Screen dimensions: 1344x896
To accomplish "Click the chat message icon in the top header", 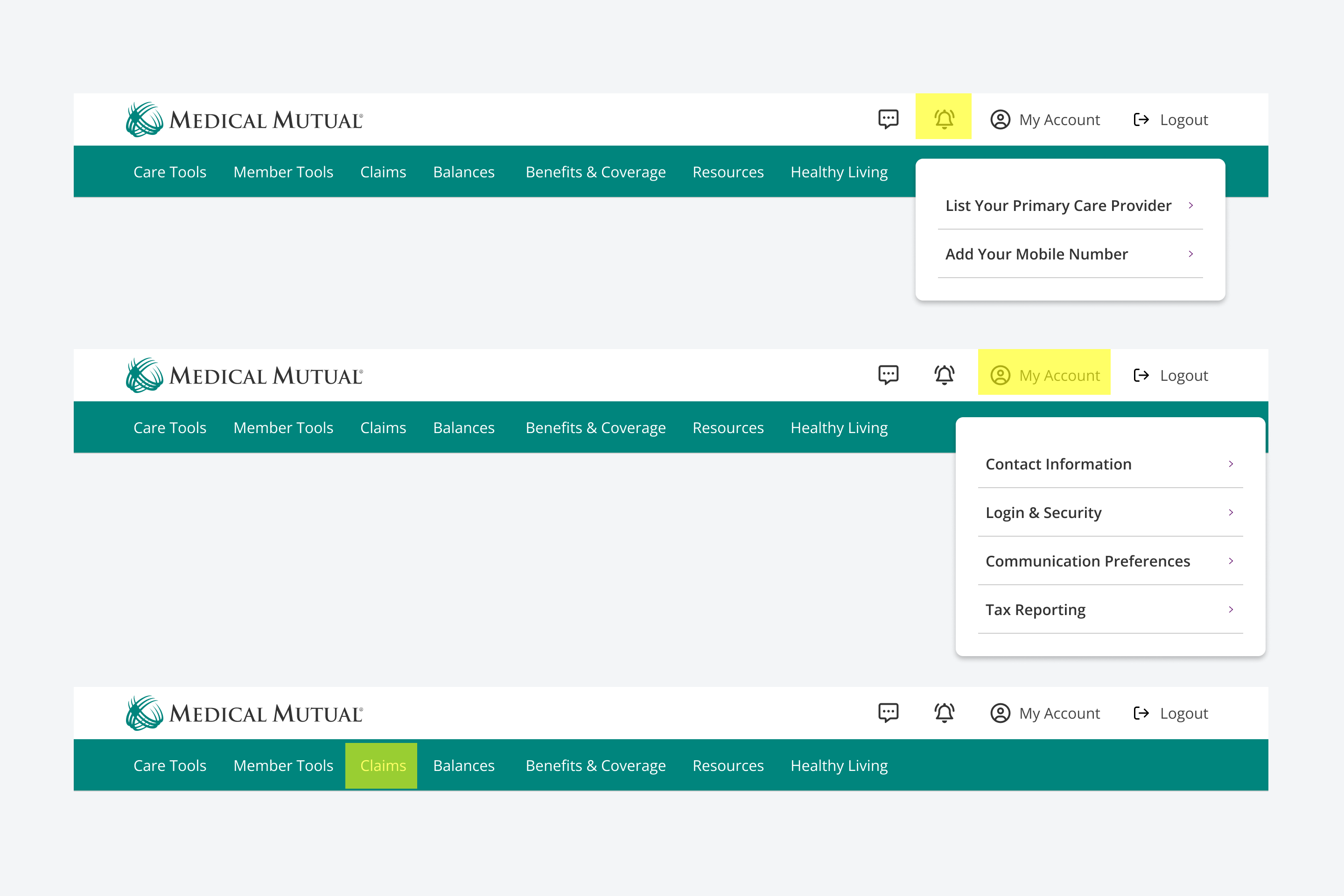I will 889,119.
